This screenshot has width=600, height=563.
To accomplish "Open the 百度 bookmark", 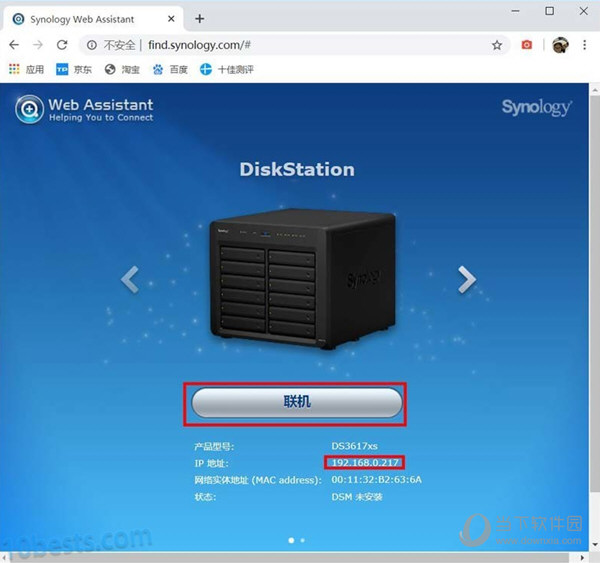I will pyautogui.click(x=170, y=69).
